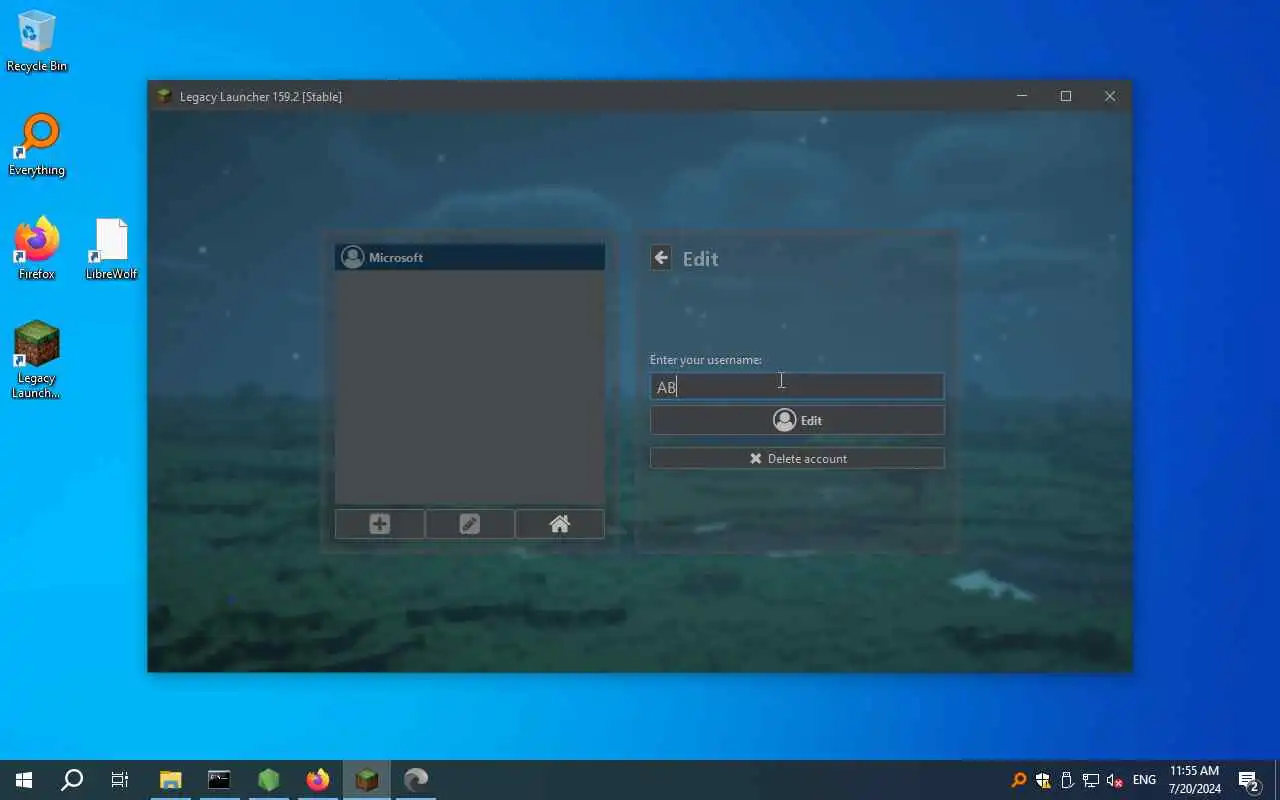The height and width of the screenshot is (800, 1280).
Task: Select the LibreWolf desktop shortcut
Action: 111,249
